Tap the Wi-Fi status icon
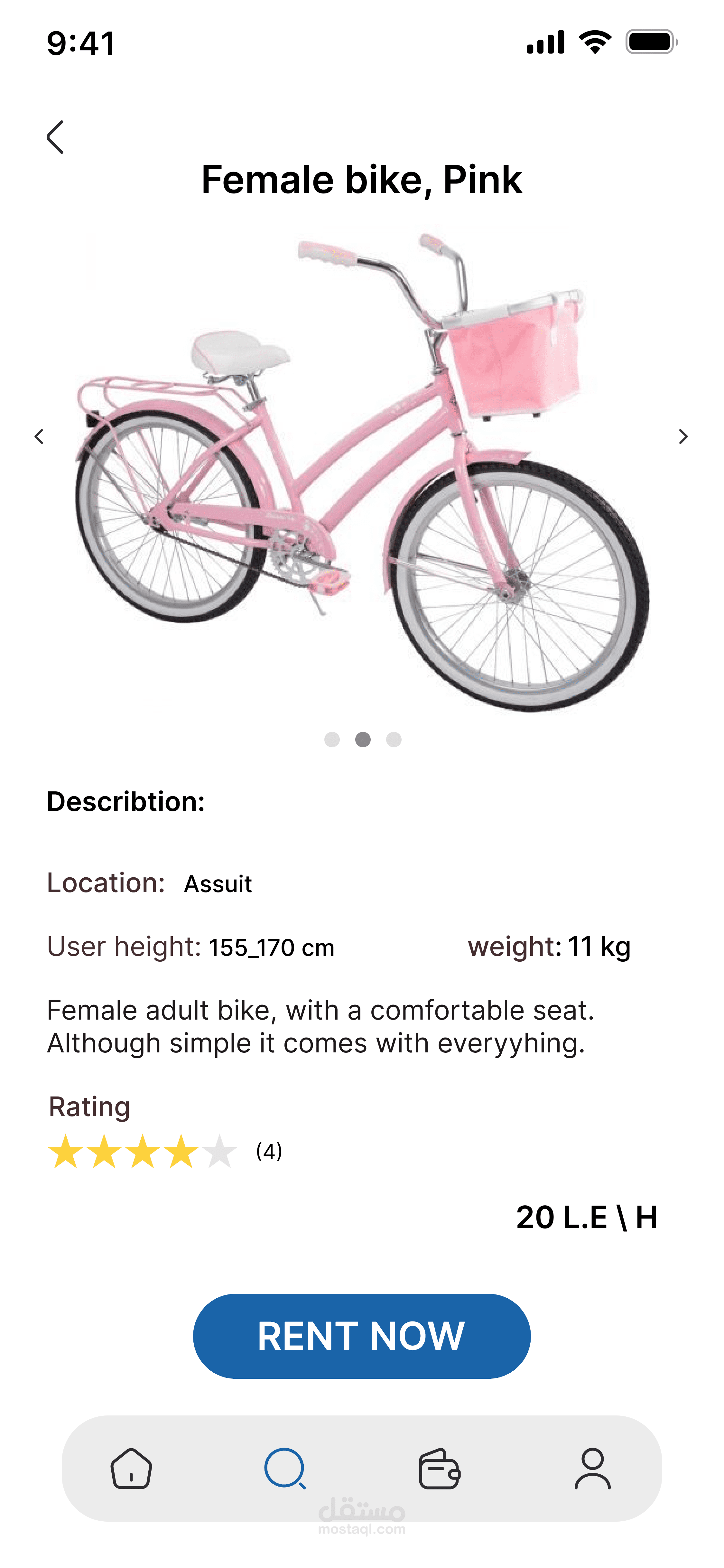Screen dimensions: 724x1568 tap(594, 42)
